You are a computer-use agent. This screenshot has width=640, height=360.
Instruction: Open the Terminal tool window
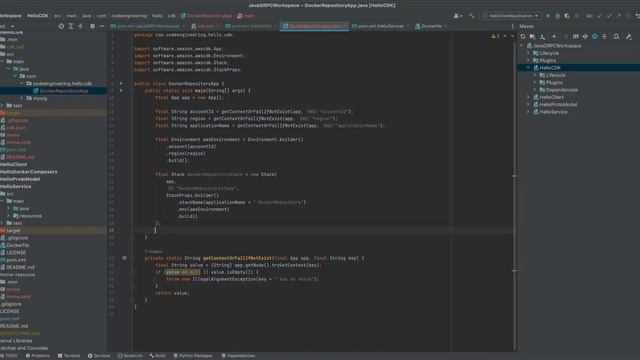point(69,356)
